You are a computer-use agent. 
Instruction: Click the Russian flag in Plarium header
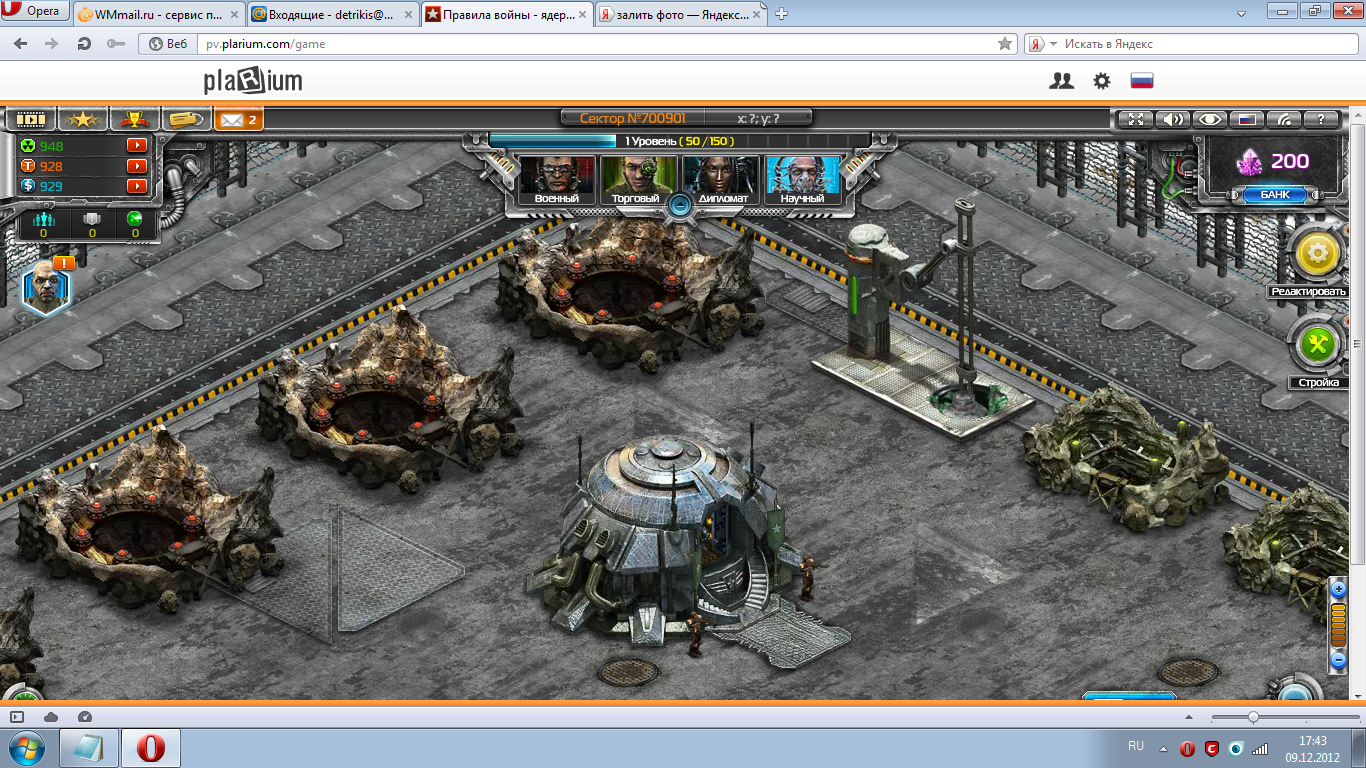[1142, 81]
